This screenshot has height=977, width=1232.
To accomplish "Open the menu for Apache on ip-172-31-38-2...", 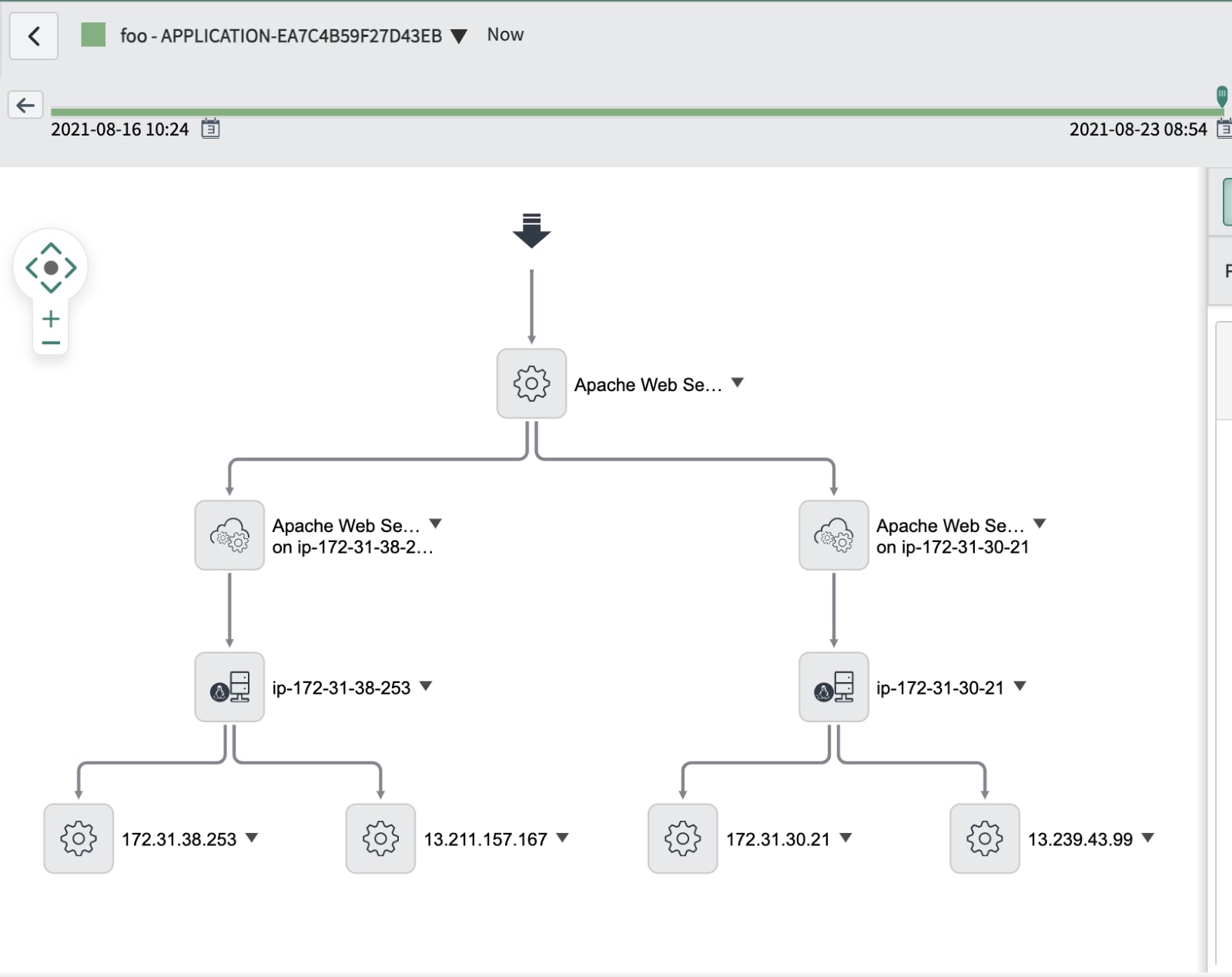I will (x=436, y=524).
